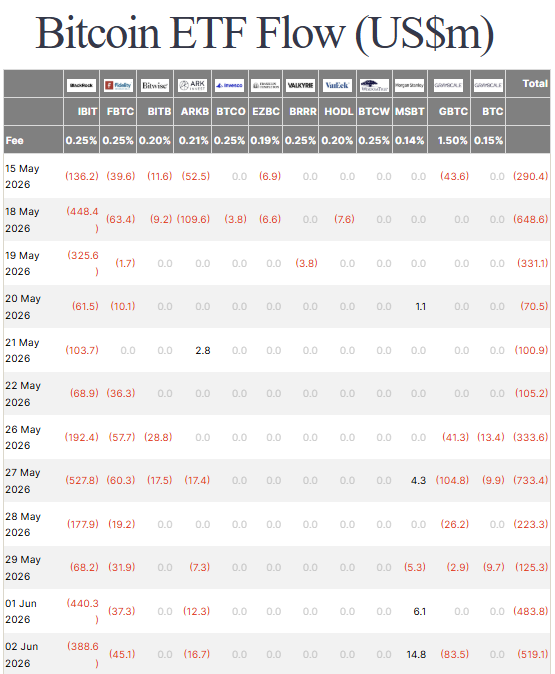
Task: Click the (109.6) ARKB value on 18 May
Action: point(193,219)
